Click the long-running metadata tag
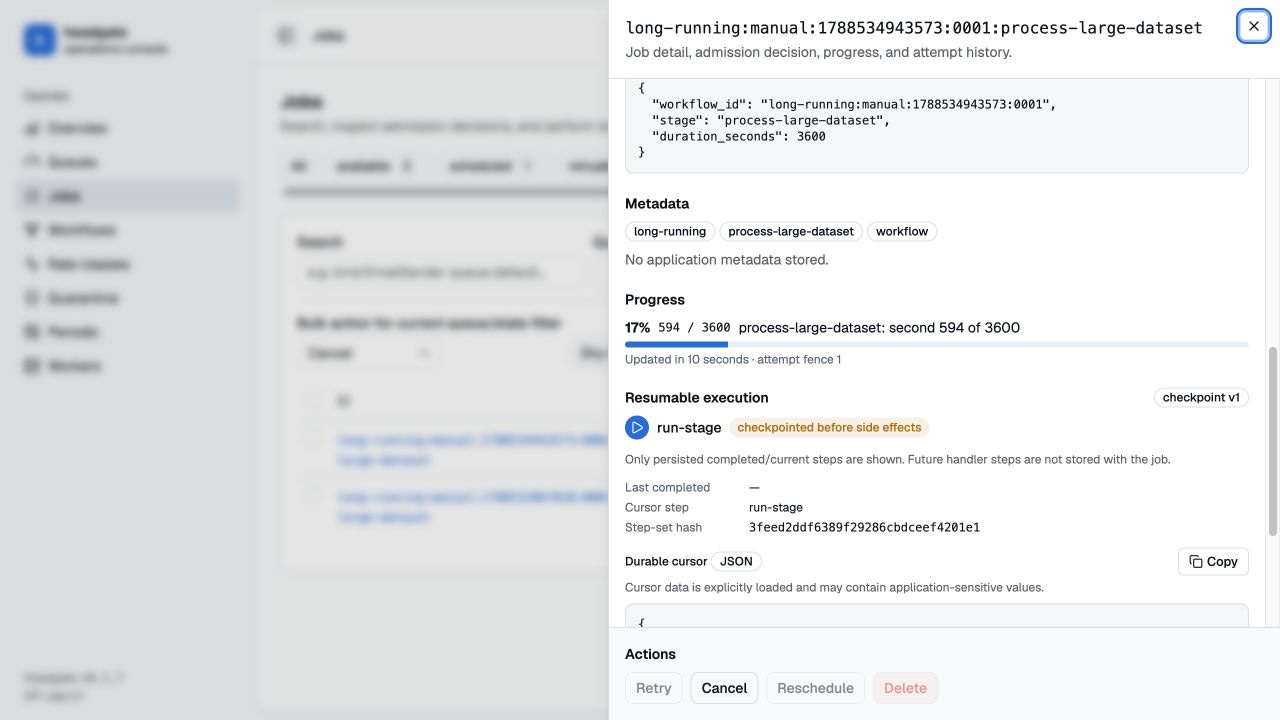This screenshot has width=1280, height=720. tap(670, 232)
